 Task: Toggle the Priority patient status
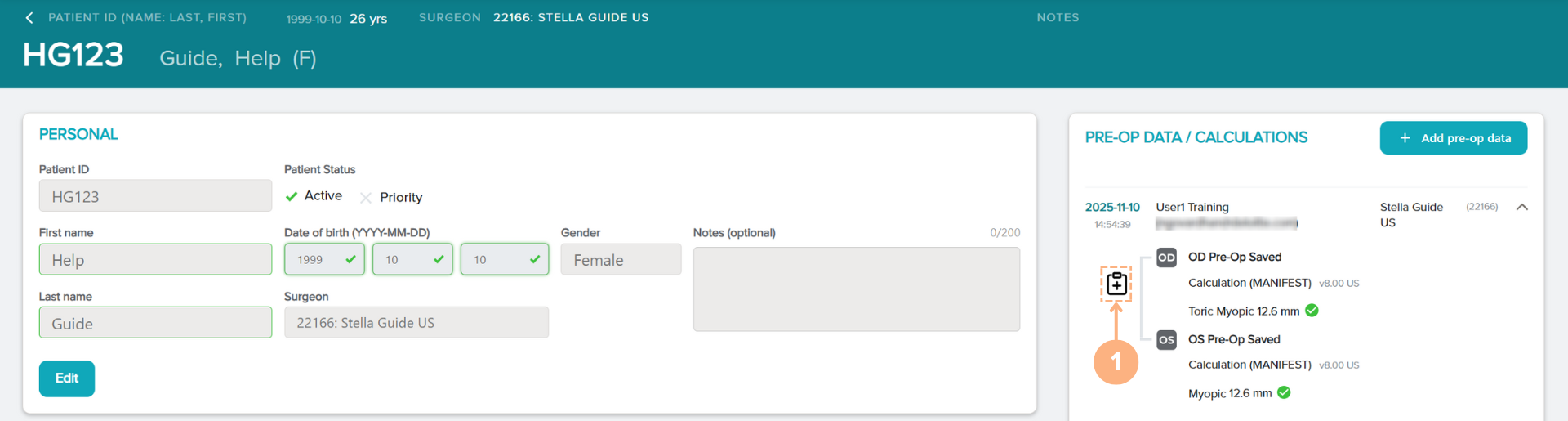[x=390, y=198]
